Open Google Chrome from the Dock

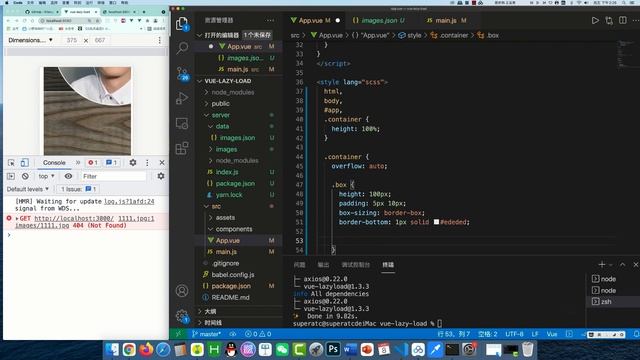pos(129,349)
